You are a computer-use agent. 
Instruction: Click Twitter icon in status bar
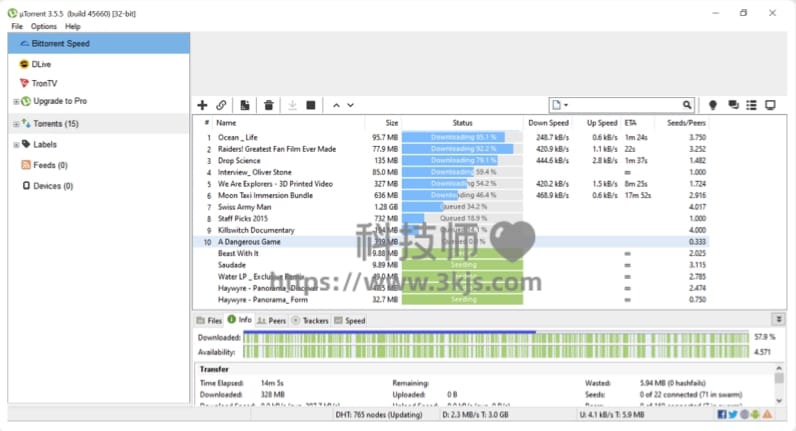coord(733,415)
